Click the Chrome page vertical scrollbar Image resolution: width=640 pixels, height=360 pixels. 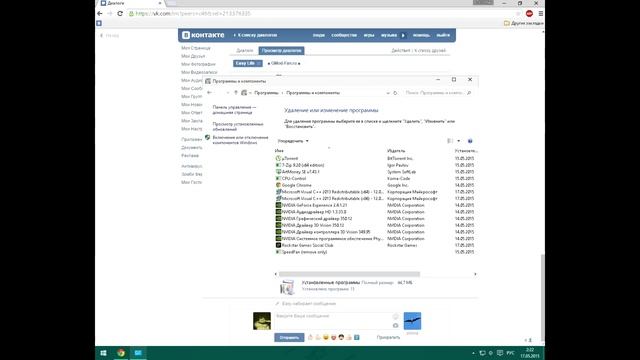point(542,298)
